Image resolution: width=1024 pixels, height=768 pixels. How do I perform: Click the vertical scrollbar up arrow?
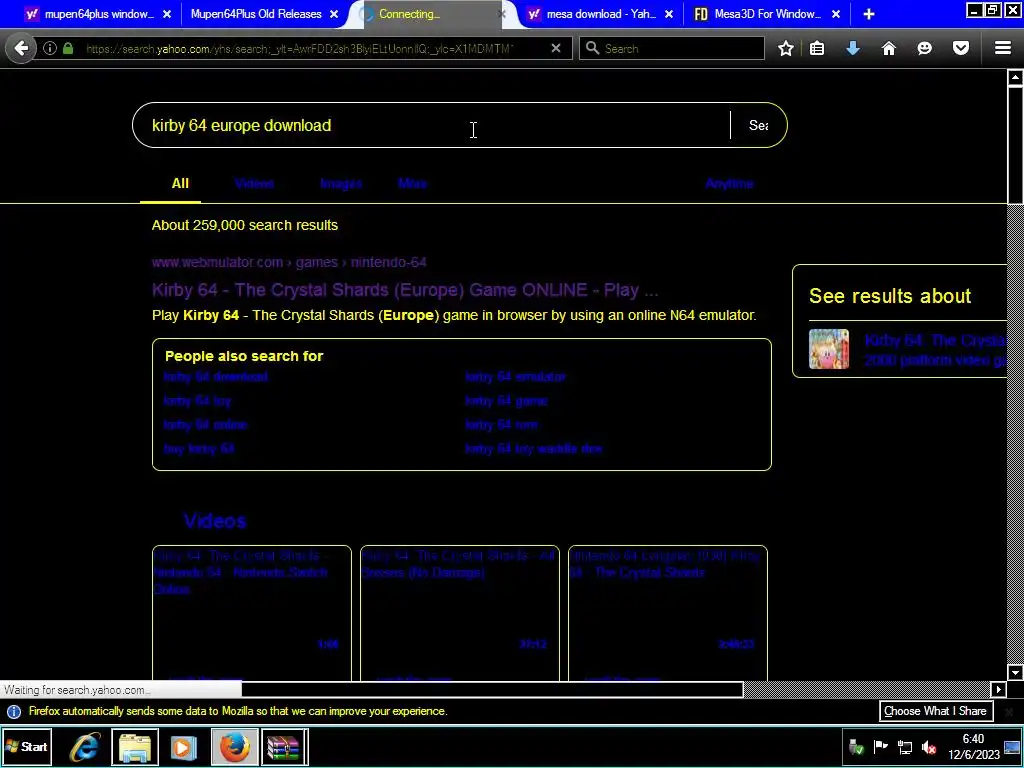[1015, 78]
